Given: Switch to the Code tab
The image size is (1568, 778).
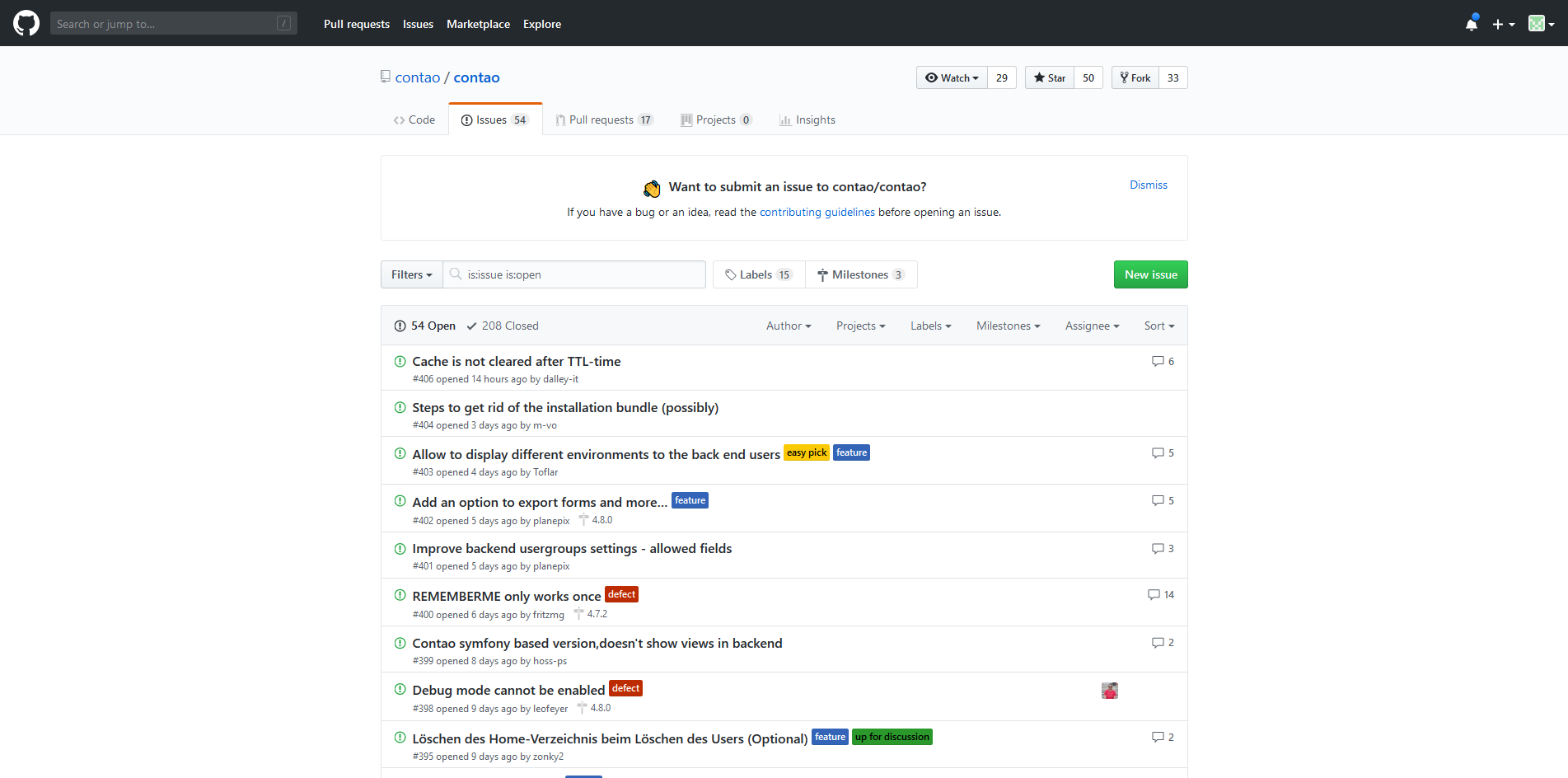Looking at the screenshot, I should [x=414, y=120].
